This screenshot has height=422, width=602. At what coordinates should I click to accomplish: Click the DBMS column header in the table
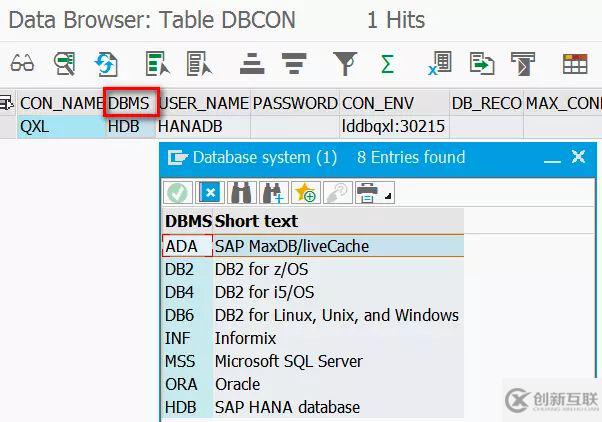click(131, 103)
